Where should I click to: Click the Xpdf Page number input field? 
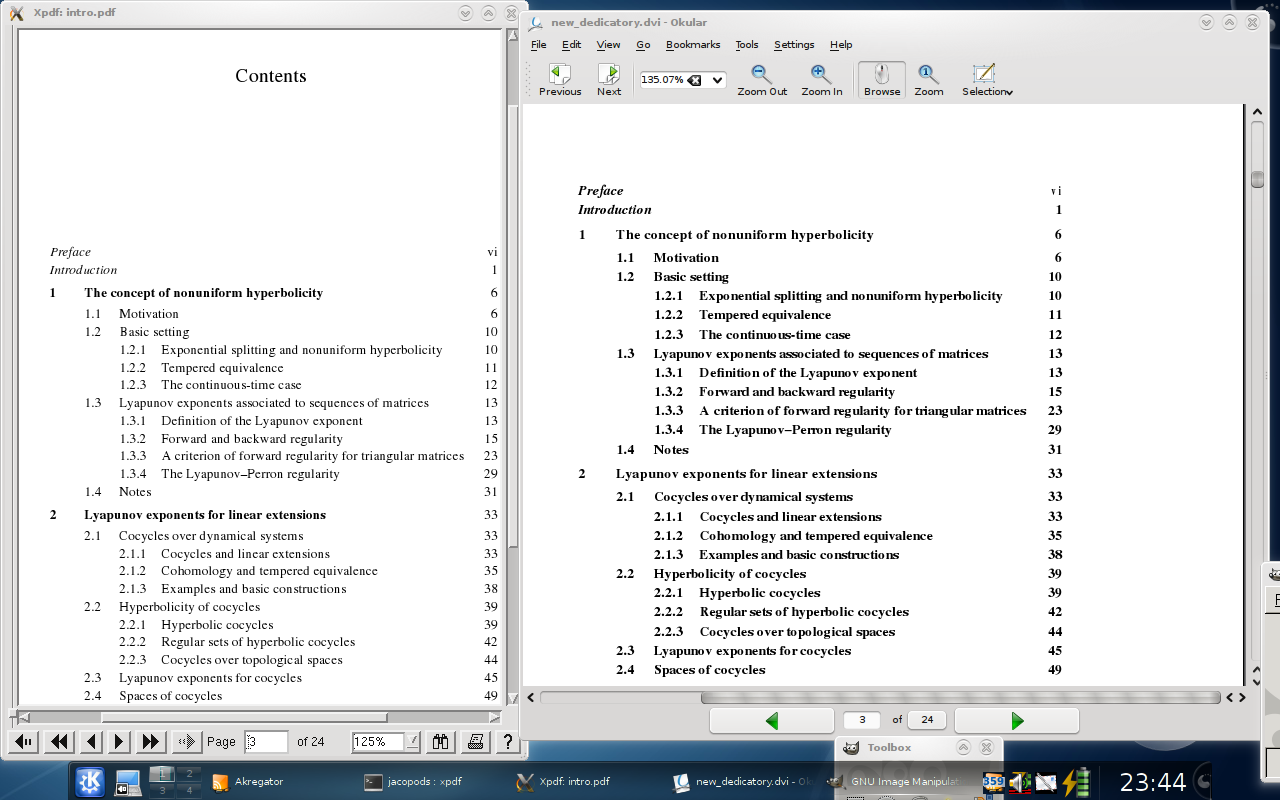[266, 741]
